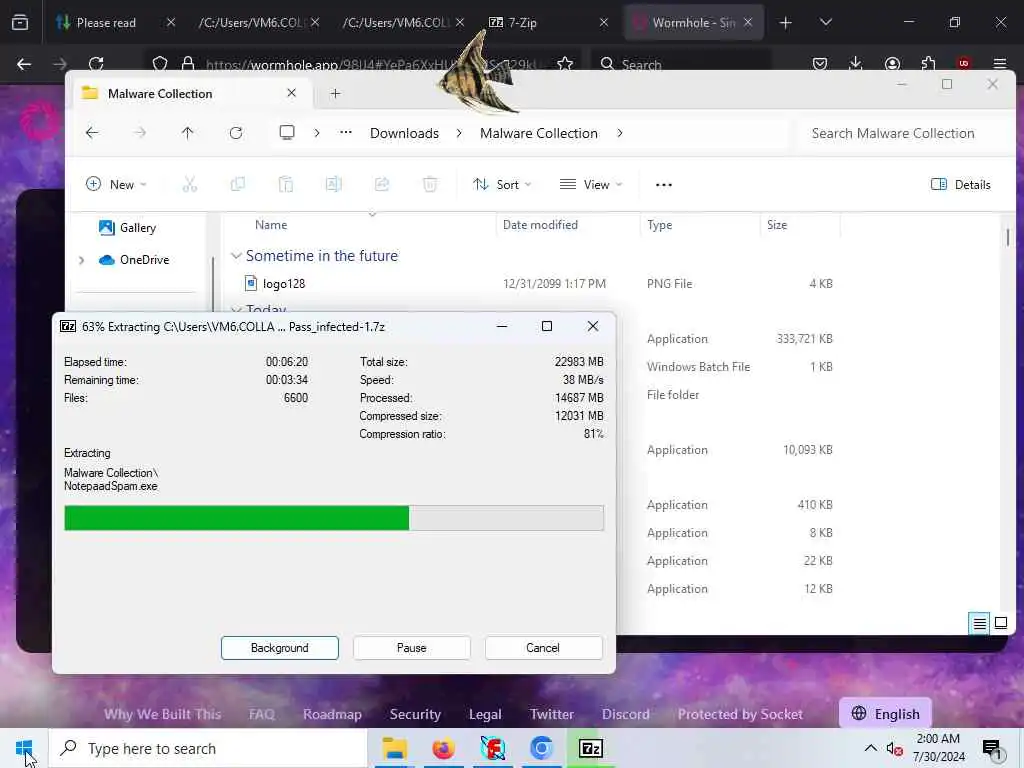The image size is (1024, 768).
Task: Open Firefox Downloads panel
Action: [x=856, y=63]
